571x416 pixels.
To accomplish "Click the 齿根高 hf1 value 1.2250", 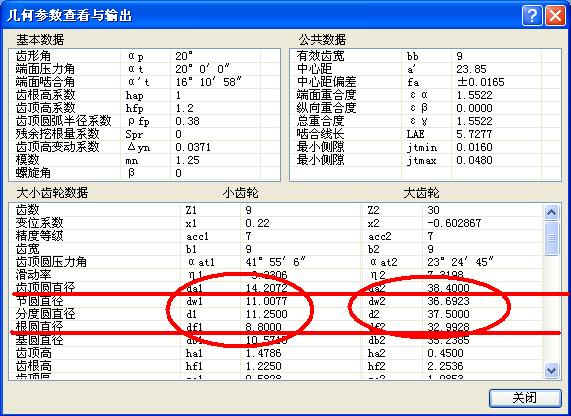I will (263, 366).
